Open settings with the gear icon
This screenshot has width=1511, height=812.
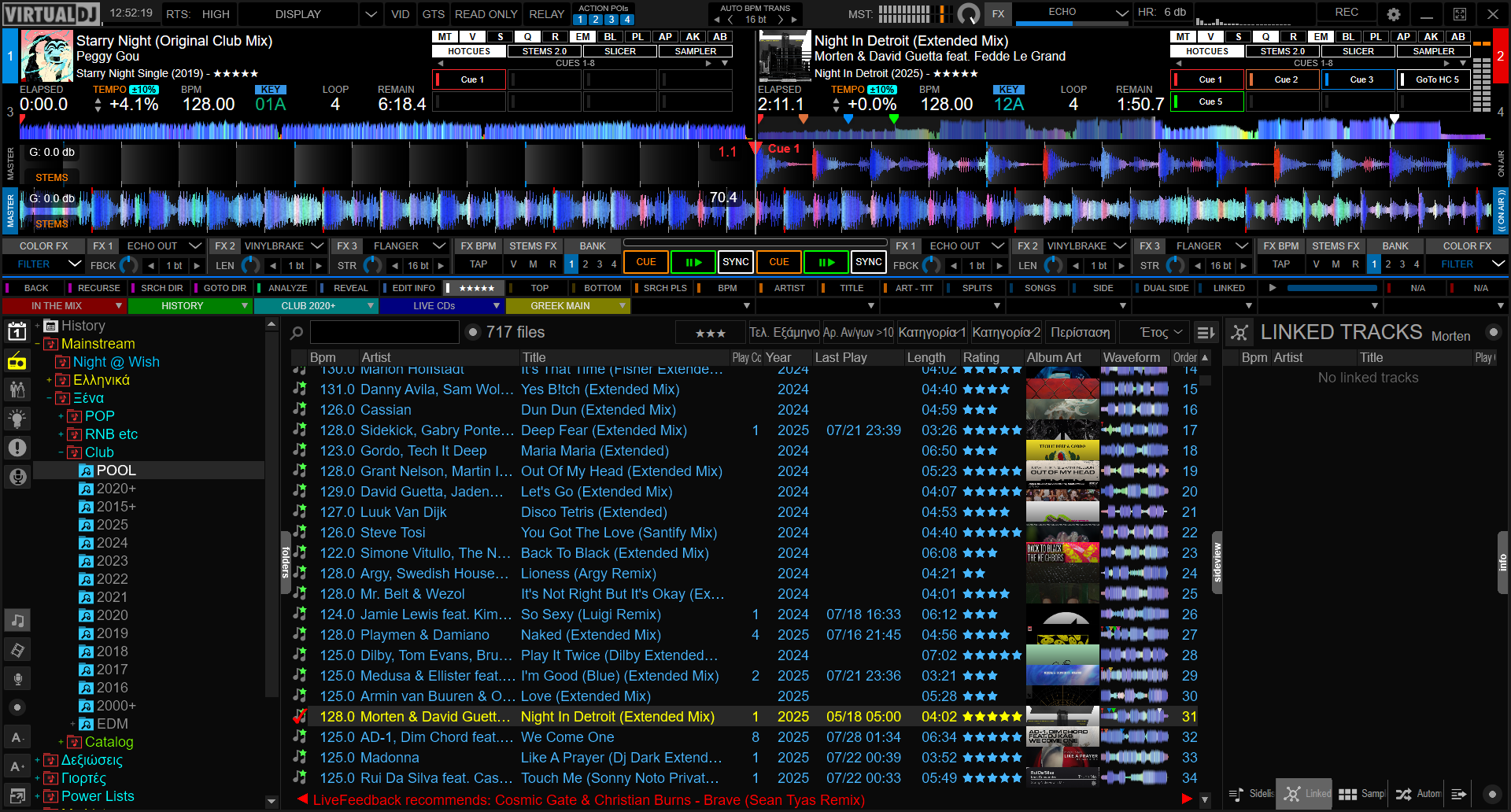(1394, 14)
